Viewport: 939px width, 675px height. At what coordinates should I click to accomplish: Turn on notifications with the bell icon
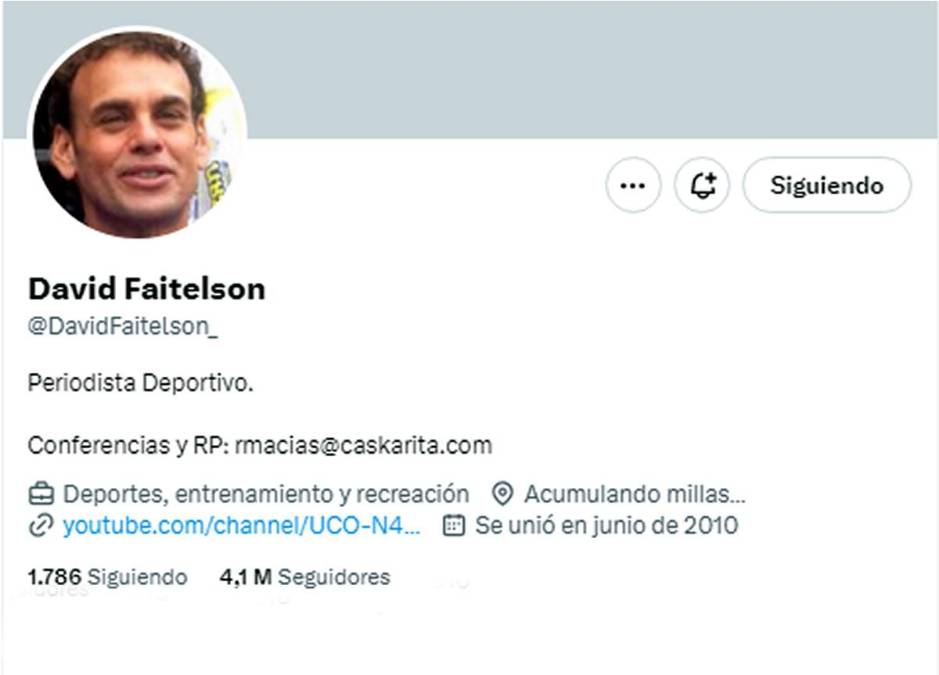tap(702, 185)
